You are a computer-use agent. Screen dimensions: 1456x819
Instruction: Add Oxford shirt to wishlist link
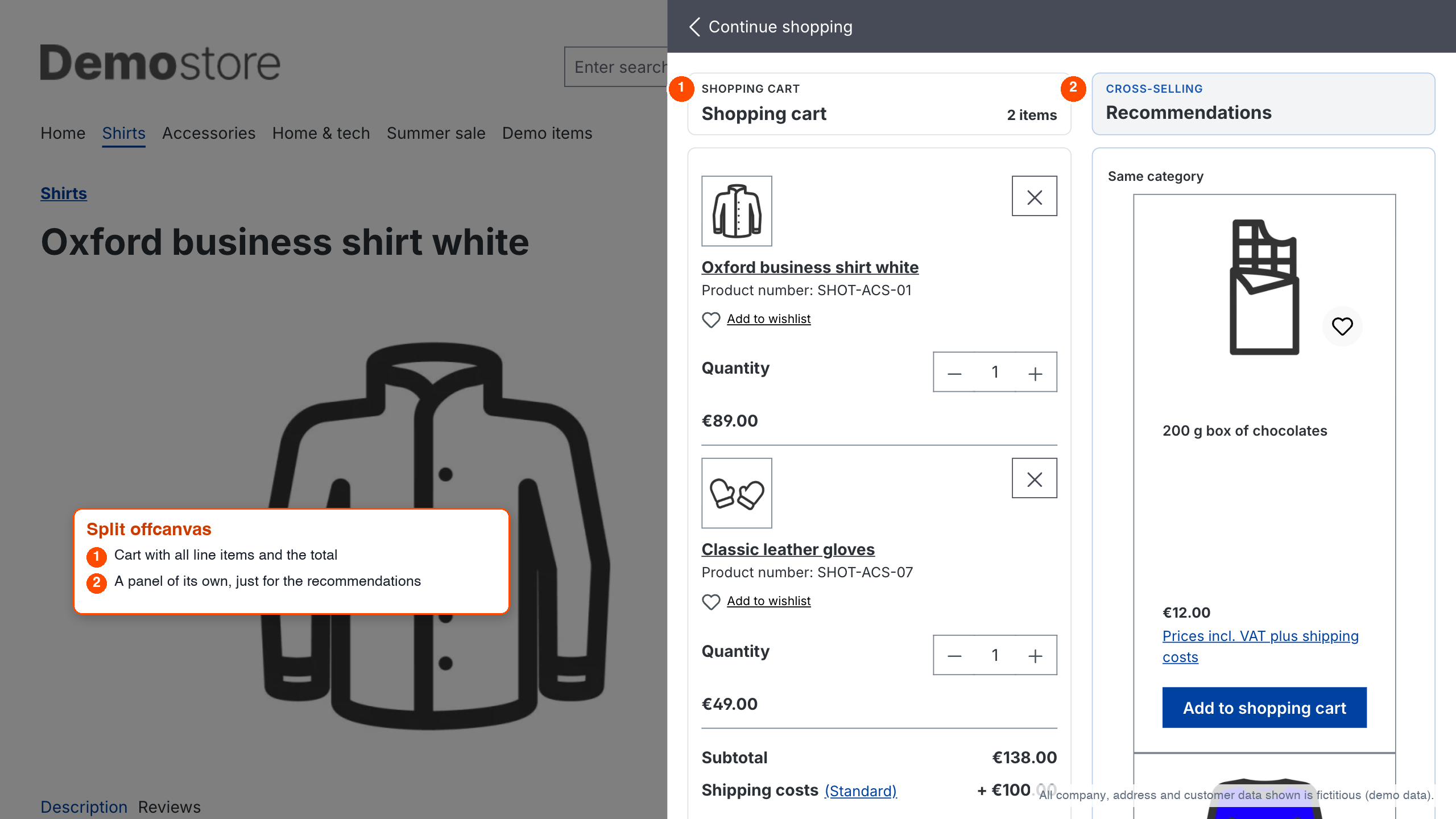click(x=768, y=319)
